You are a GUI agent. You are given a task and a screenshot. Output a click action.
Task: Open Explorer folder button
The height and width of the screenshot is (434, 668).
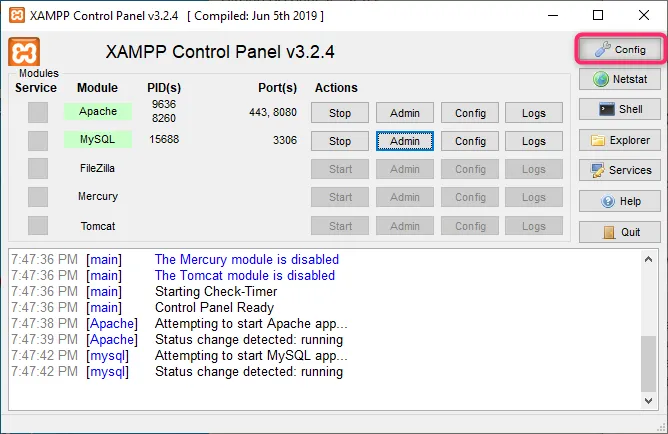pos(620,140)
